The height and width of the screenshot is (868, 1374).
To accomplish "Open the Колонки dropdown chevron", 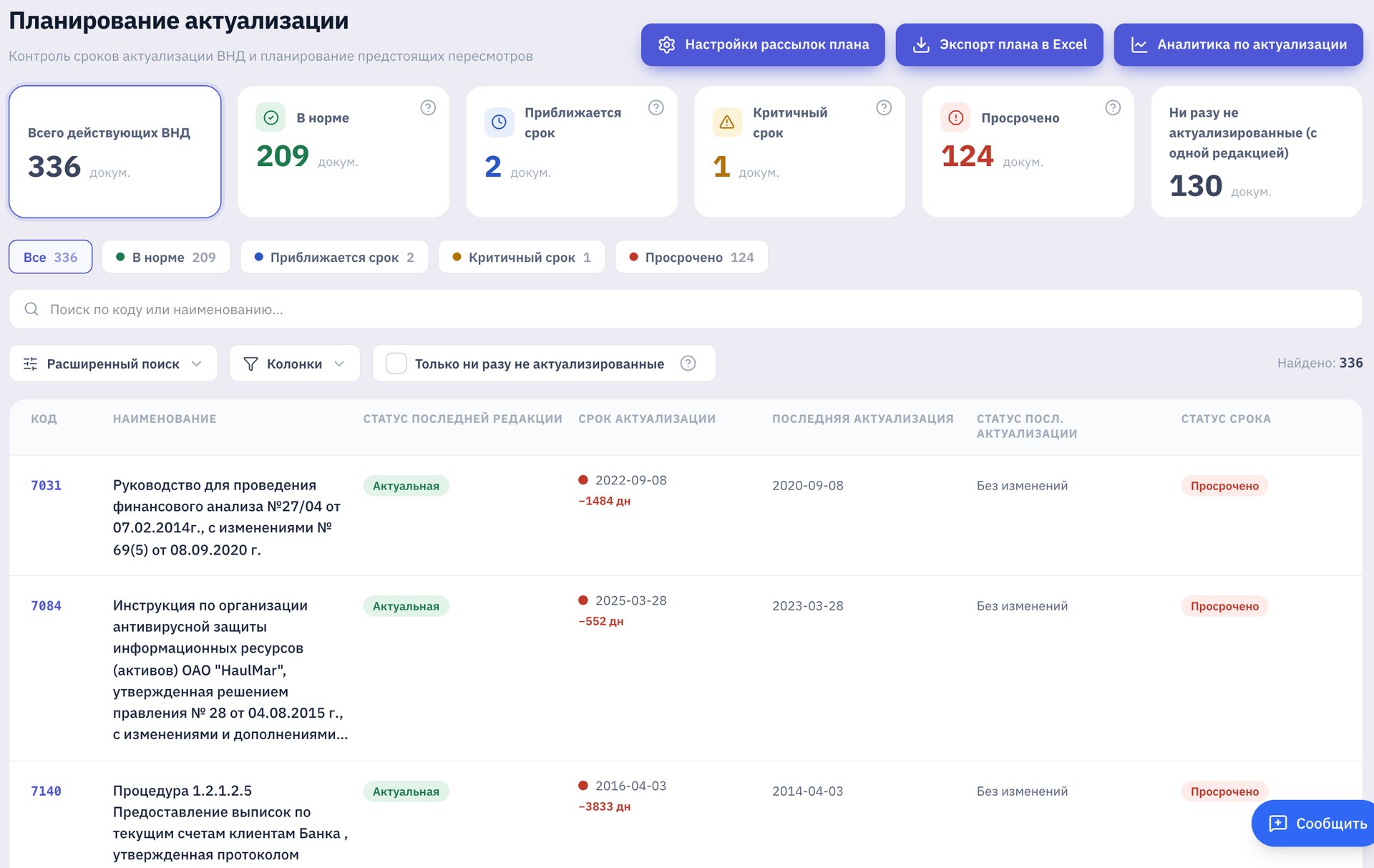I will coord(339,364).
